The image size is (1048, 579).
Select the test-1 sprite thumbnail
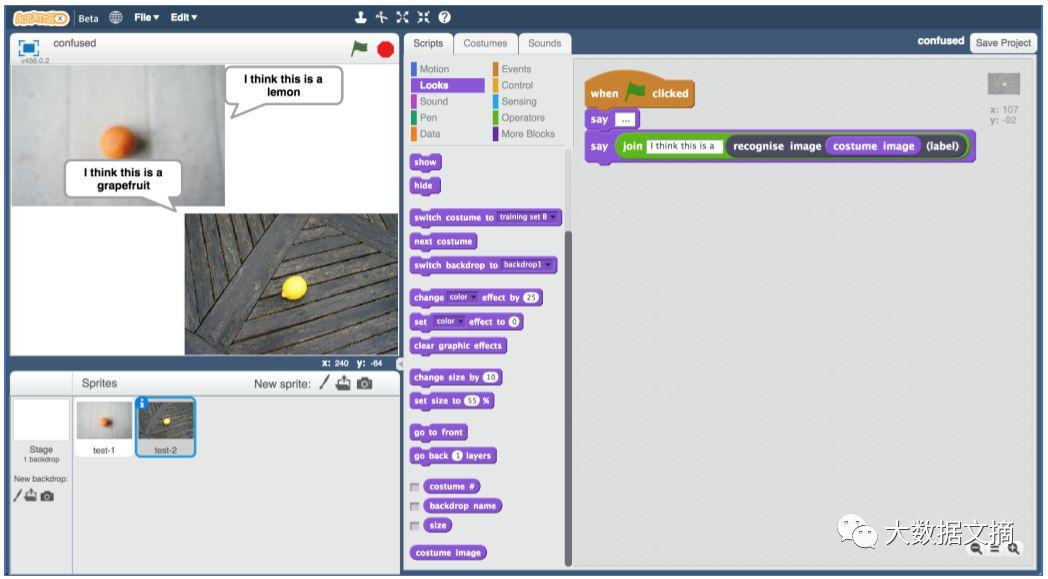pyautogui.click(x=104, y=427)
